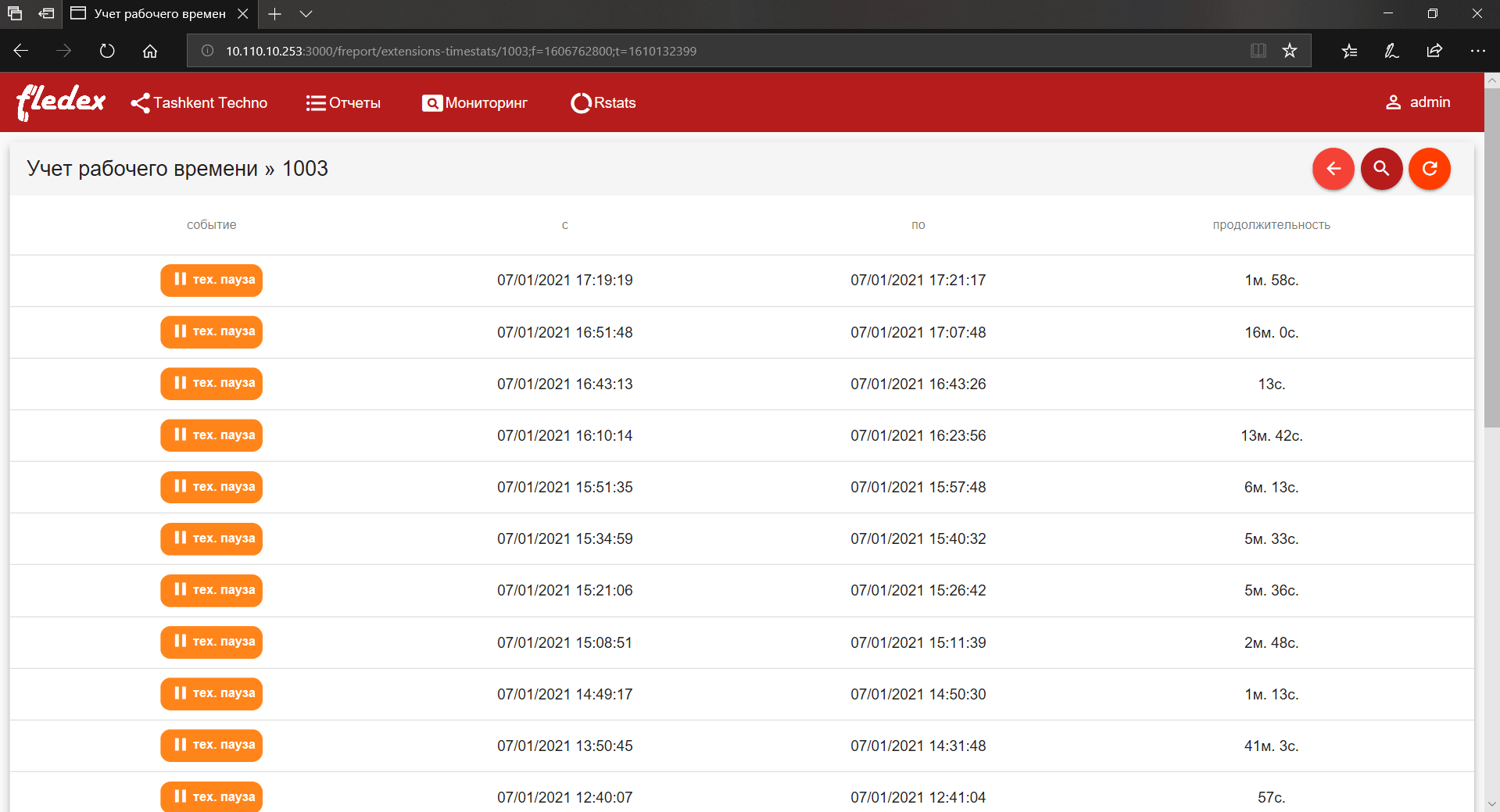Viewport: 1500px width, 812px height.
Task: Share this page via share icon
Action: coord(1434,51)
